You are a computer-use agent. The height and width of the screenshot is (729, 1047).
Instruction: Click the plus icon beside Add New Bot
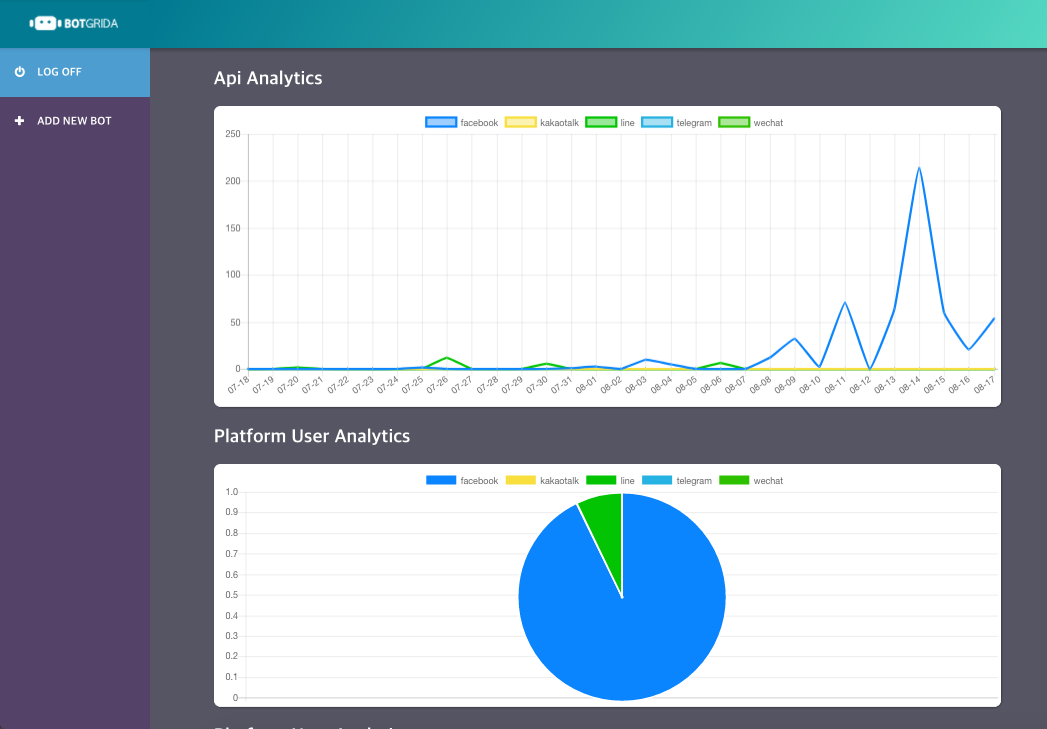19,121
